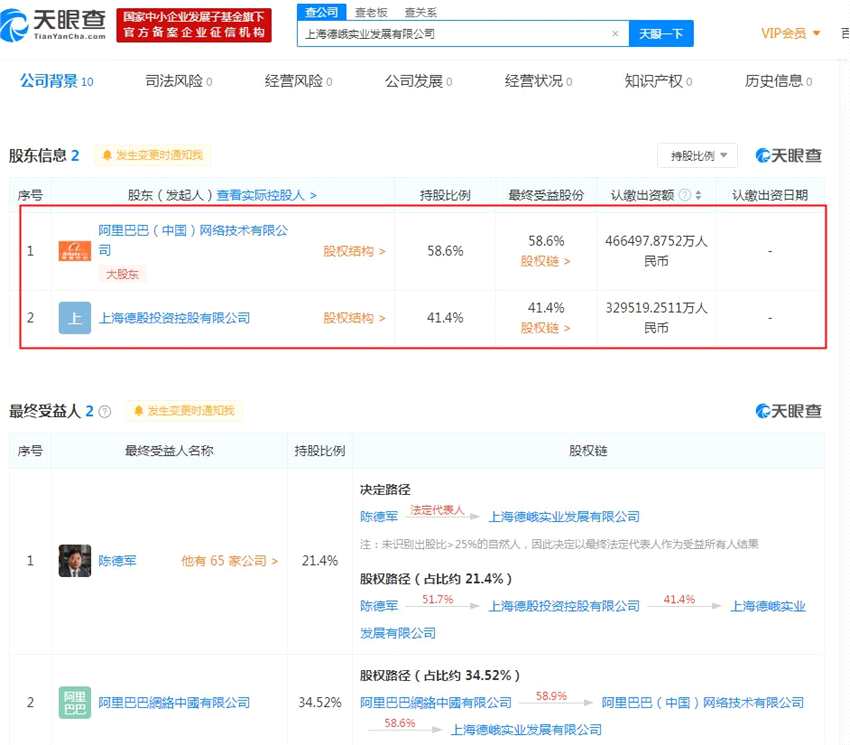
Task: Click the 34.52% holding ratio cell
Action: click(x=320, y=703)
